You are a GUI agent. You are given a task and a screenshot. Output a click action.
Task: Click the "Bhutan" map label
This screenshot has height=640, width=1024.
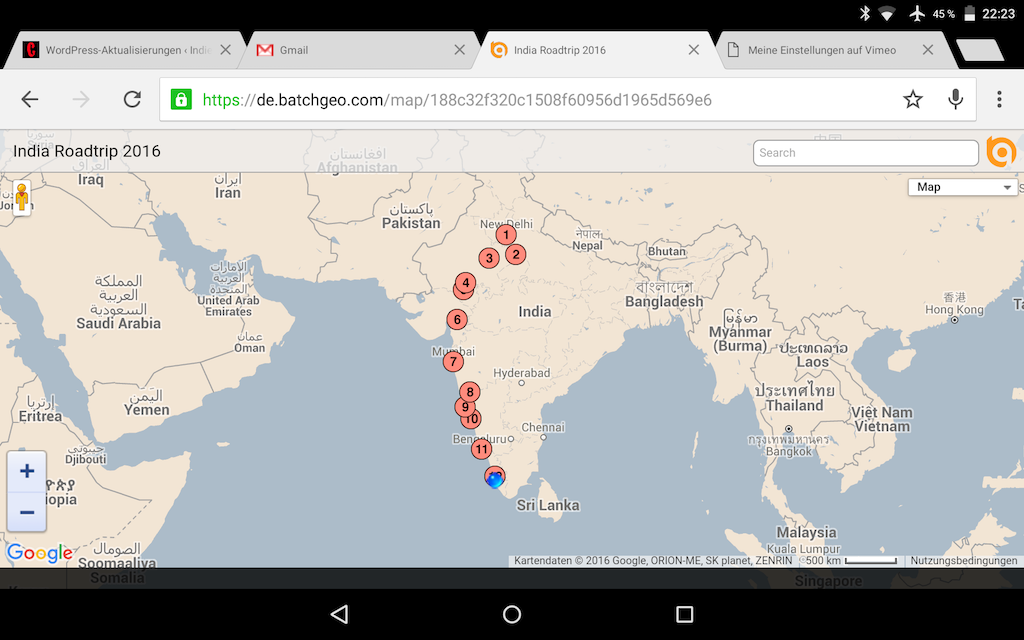(667, 251)
